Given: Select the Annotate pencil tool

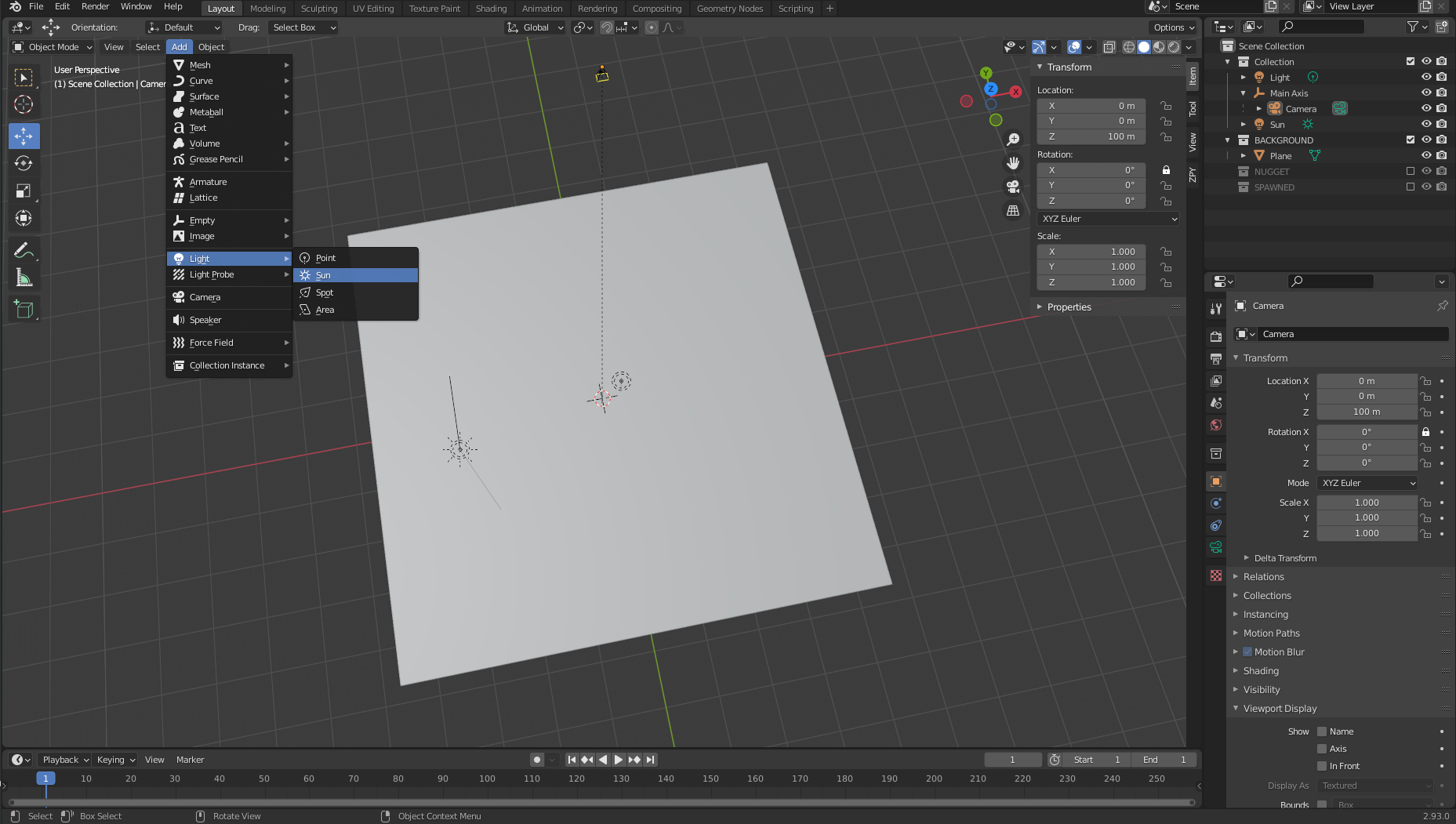Looking at the screenshot, I should [x=24, y=251].
